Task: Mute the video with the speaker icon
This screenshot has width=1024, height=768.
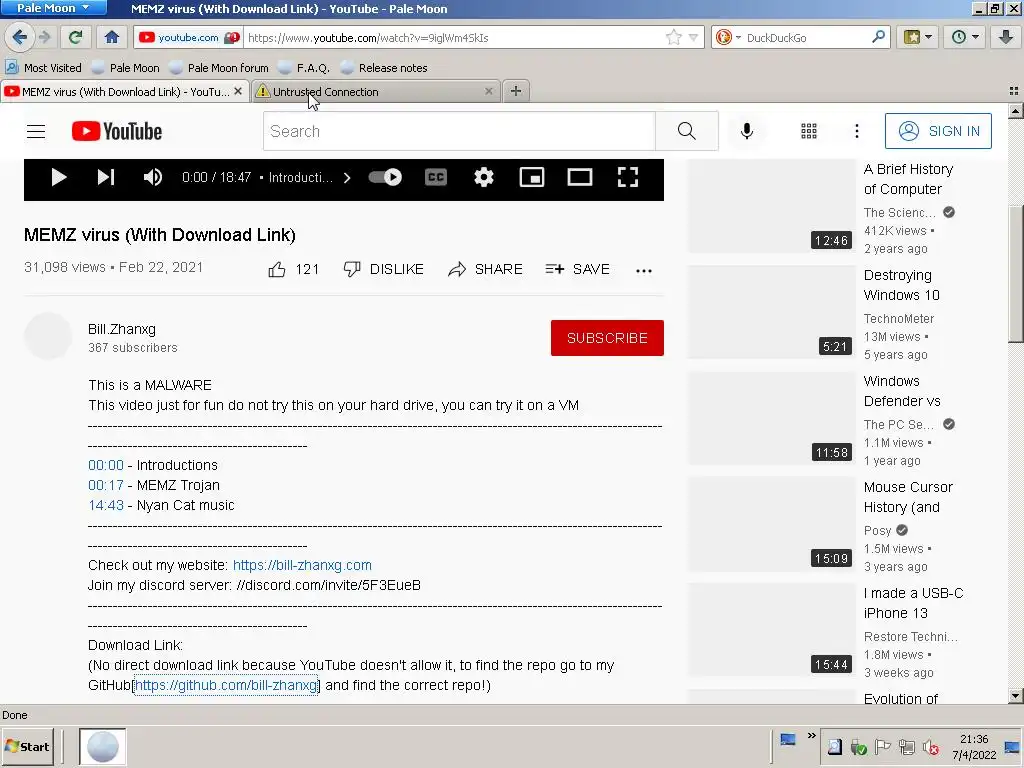Action: [x=153, y=177]
